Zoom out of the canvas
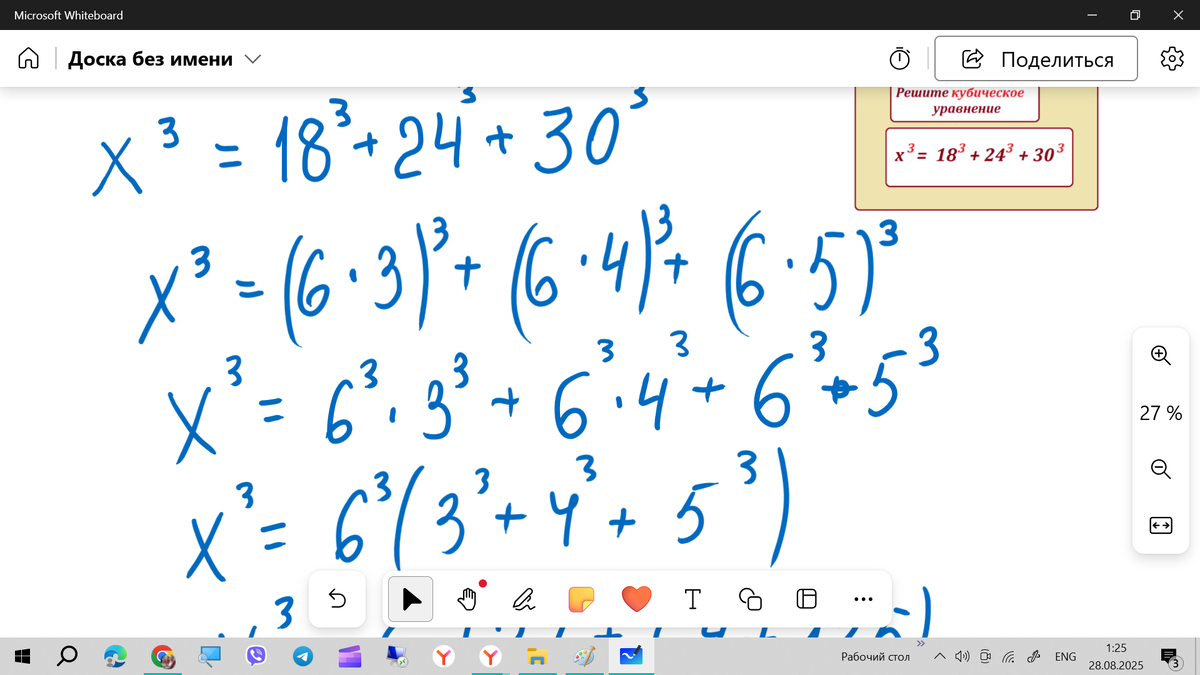This screenshot has height=675, width=1200. pos(1160,468)
